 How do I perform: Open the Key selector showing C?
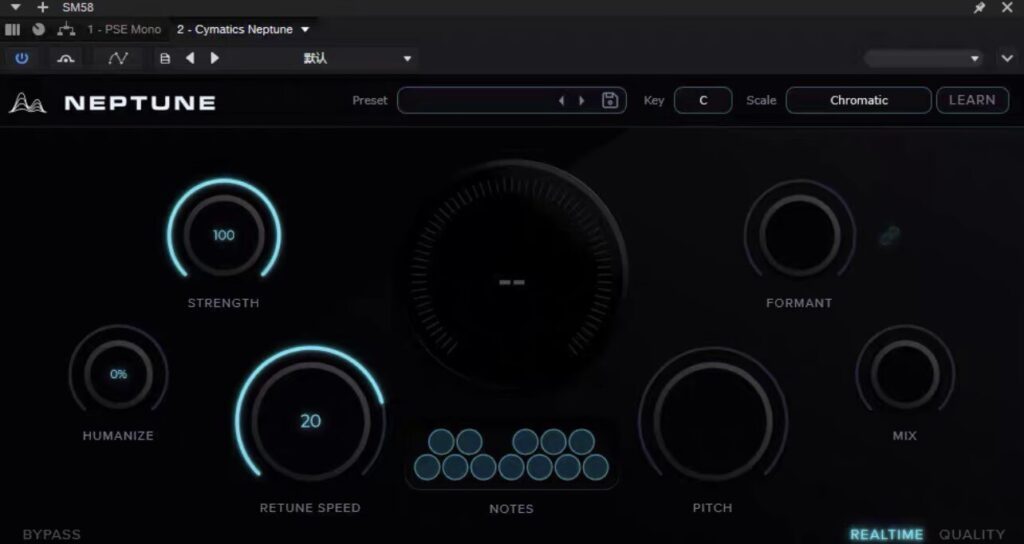703,101
